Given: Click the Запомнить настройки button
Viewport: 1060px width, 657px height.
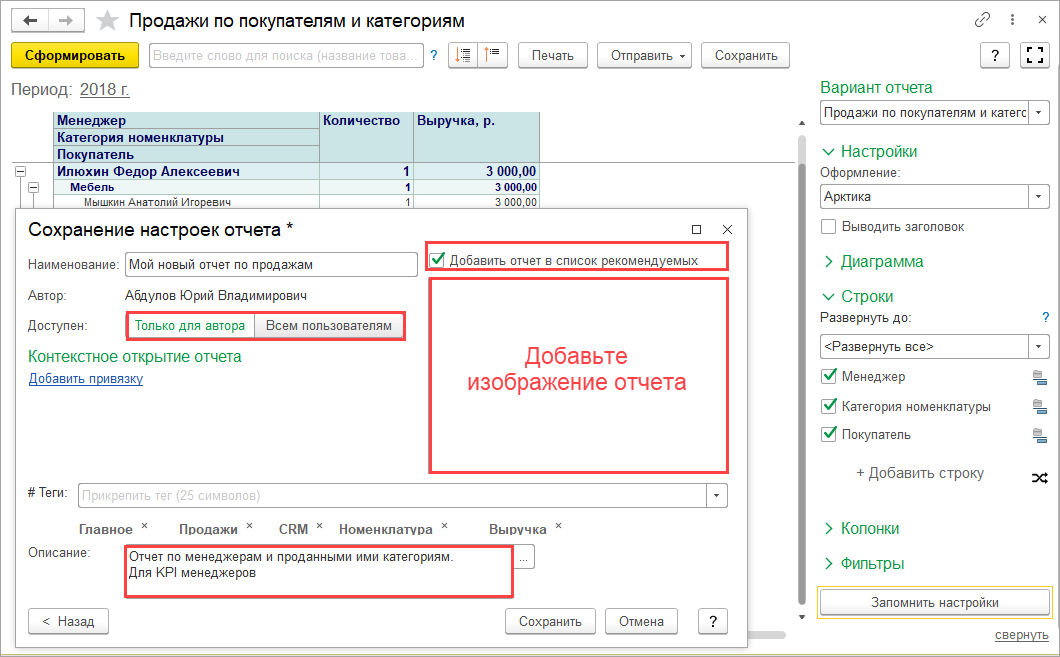Looking at the screenshot, I should point(935,602).
